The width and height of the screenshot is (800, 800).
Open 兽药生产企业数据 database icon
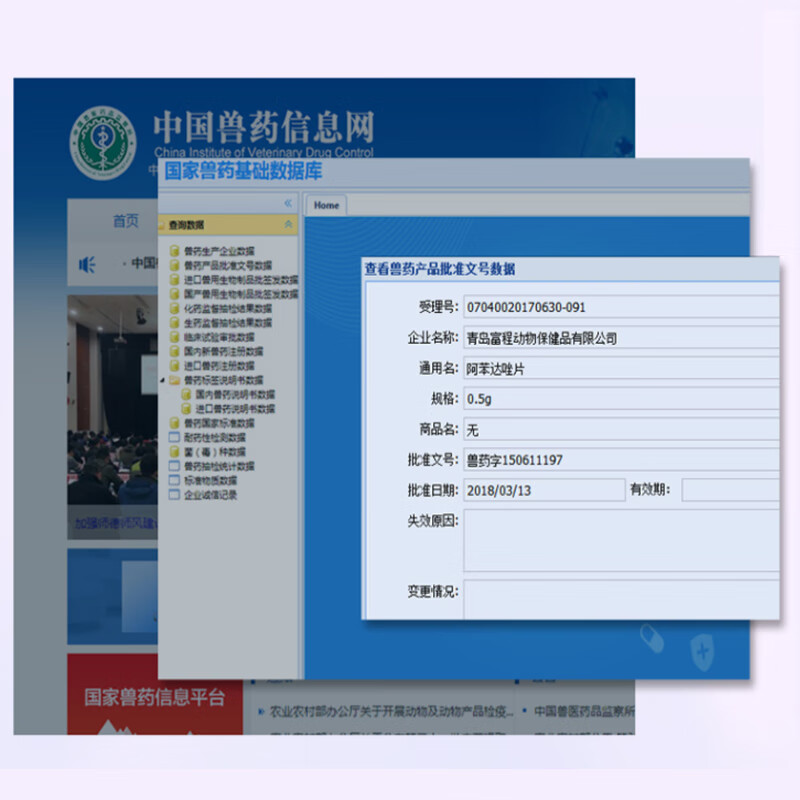[175, 252]
